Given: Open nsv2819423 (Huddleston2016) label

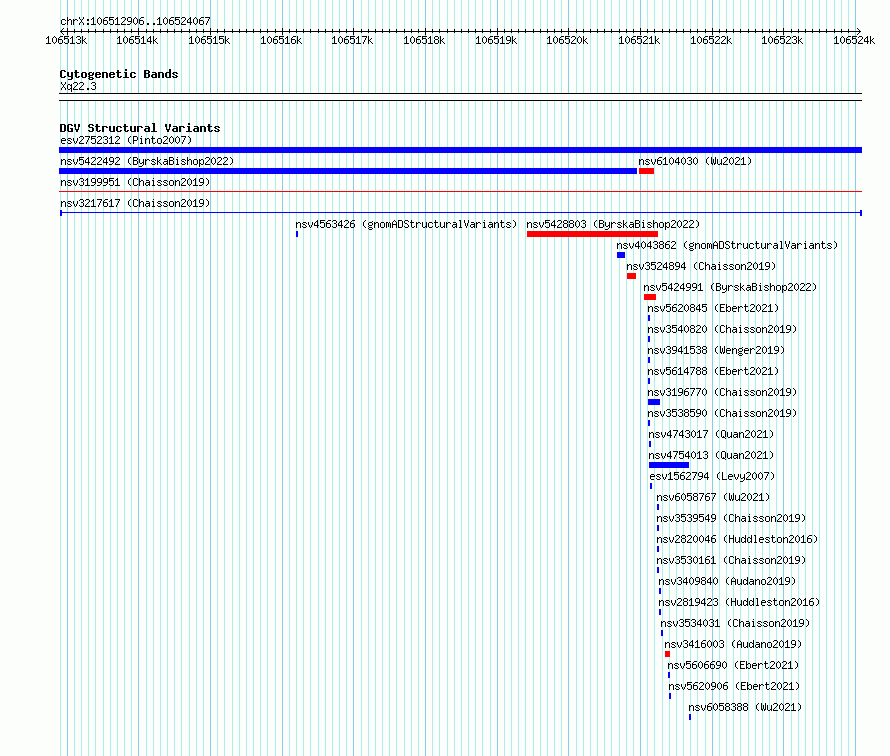Looking at the screenshot, I should (x=740, y=602).
